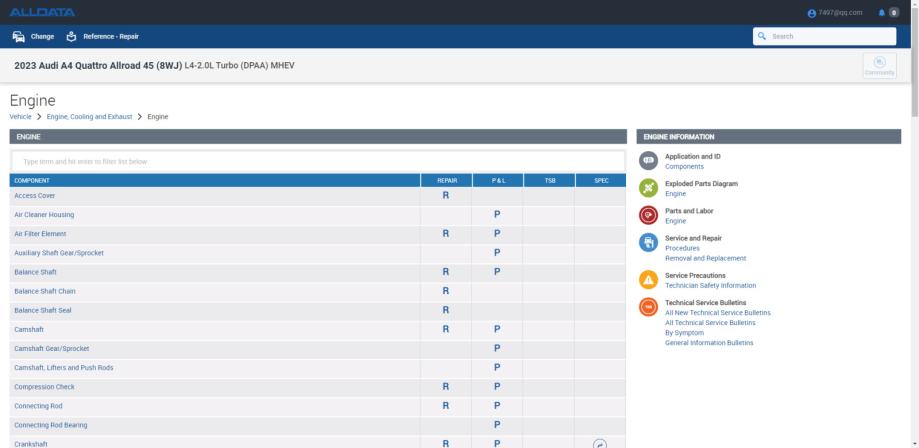
Task: Click the Exploded Parts Diagram icon
Action: pos(648,188)
